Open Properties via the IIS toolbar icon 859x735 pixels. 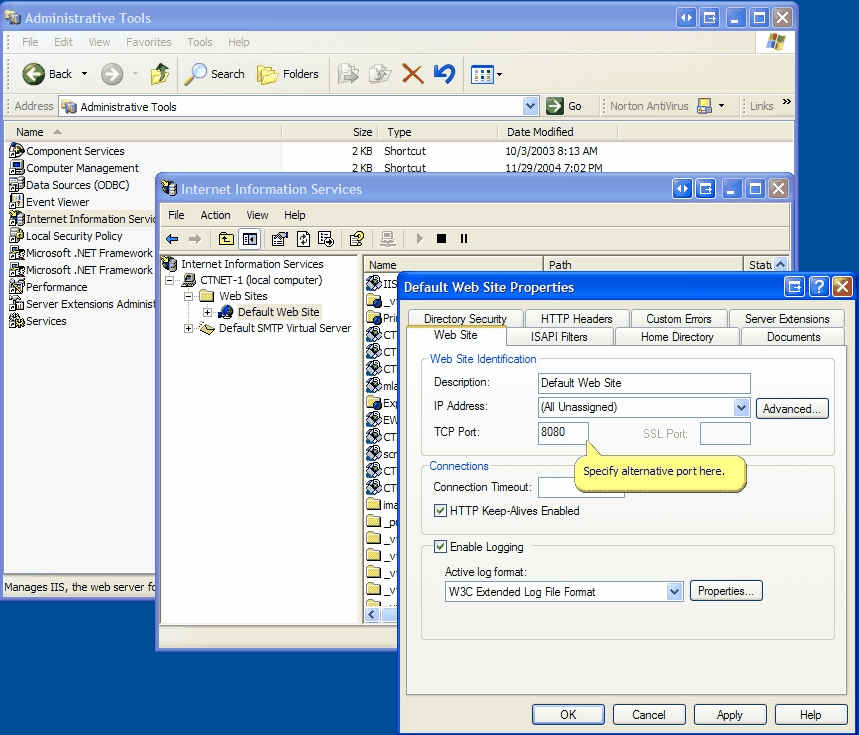pos(280,239)
